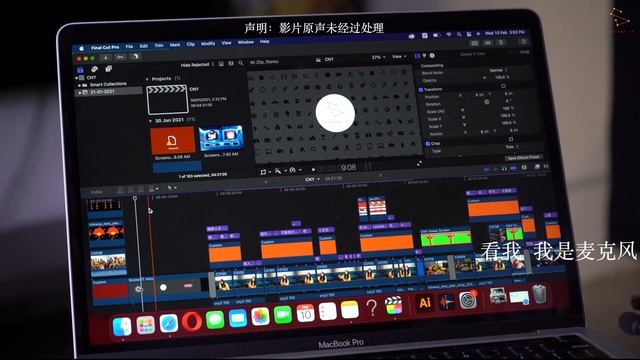Open Opera browser from the Dock
This screenshot has height=360, width=640.
tap(191, 321)
